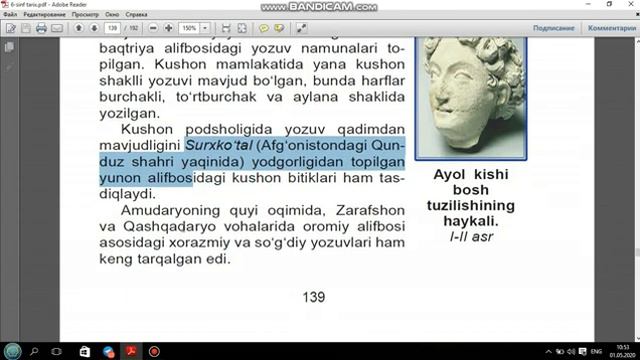Screen dimensions: 640x360
Task: Zoom in with the plus button
Action: [169, 28]
